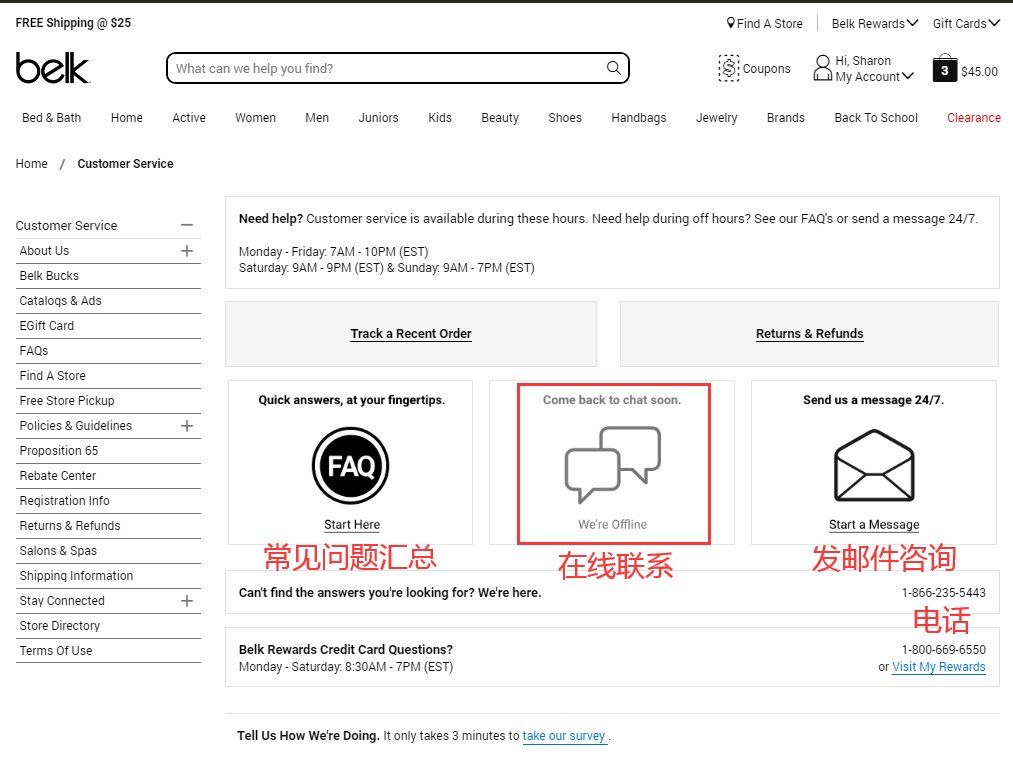Click phone number 1-800-669-6550
The height and width of the screenshot is (773, 1013).
tap(944, 650)
